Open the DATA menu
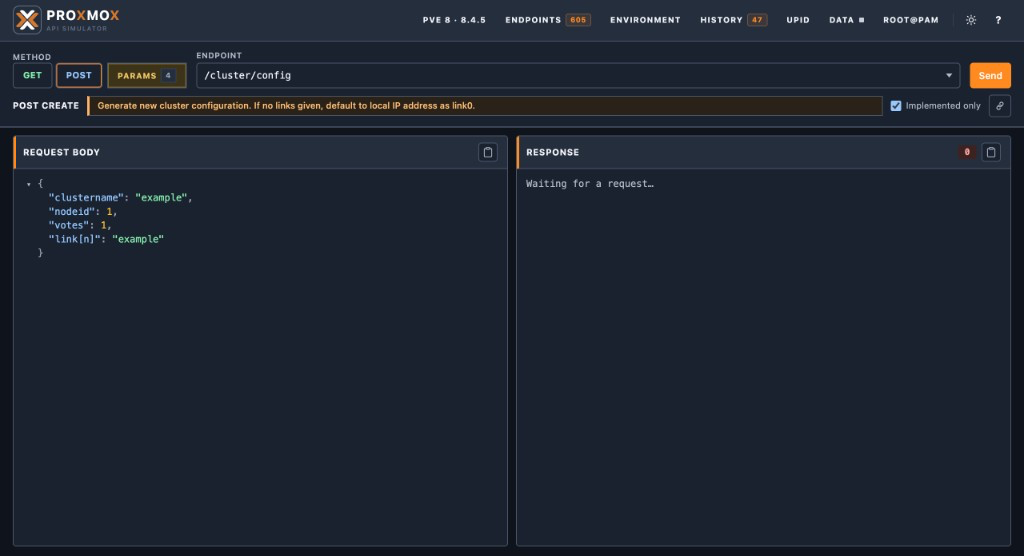The height and width of the screenshot is (556, 1024). [x=846, y=20]
